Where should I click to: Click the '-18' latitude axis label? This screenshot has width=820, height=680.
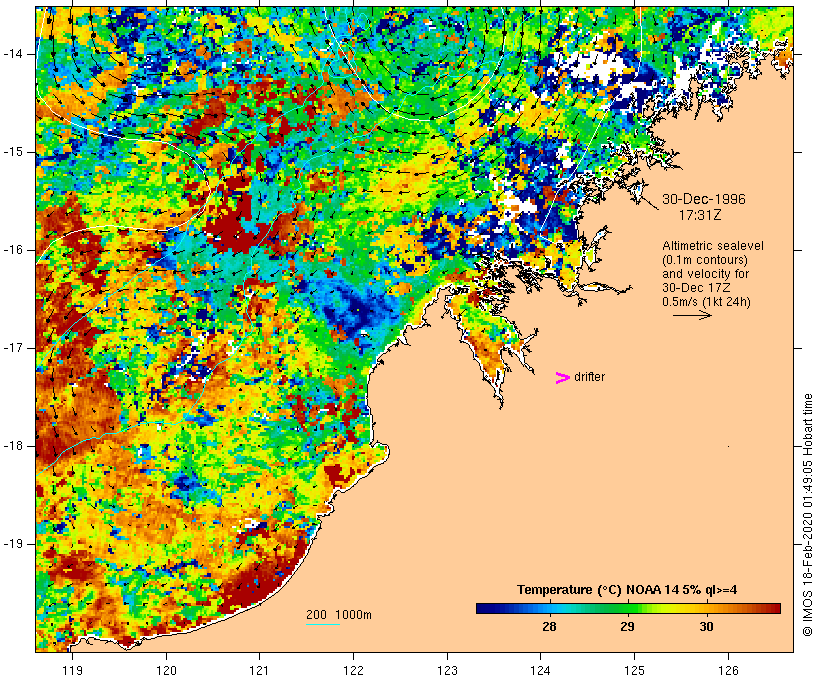coord(13,446)
